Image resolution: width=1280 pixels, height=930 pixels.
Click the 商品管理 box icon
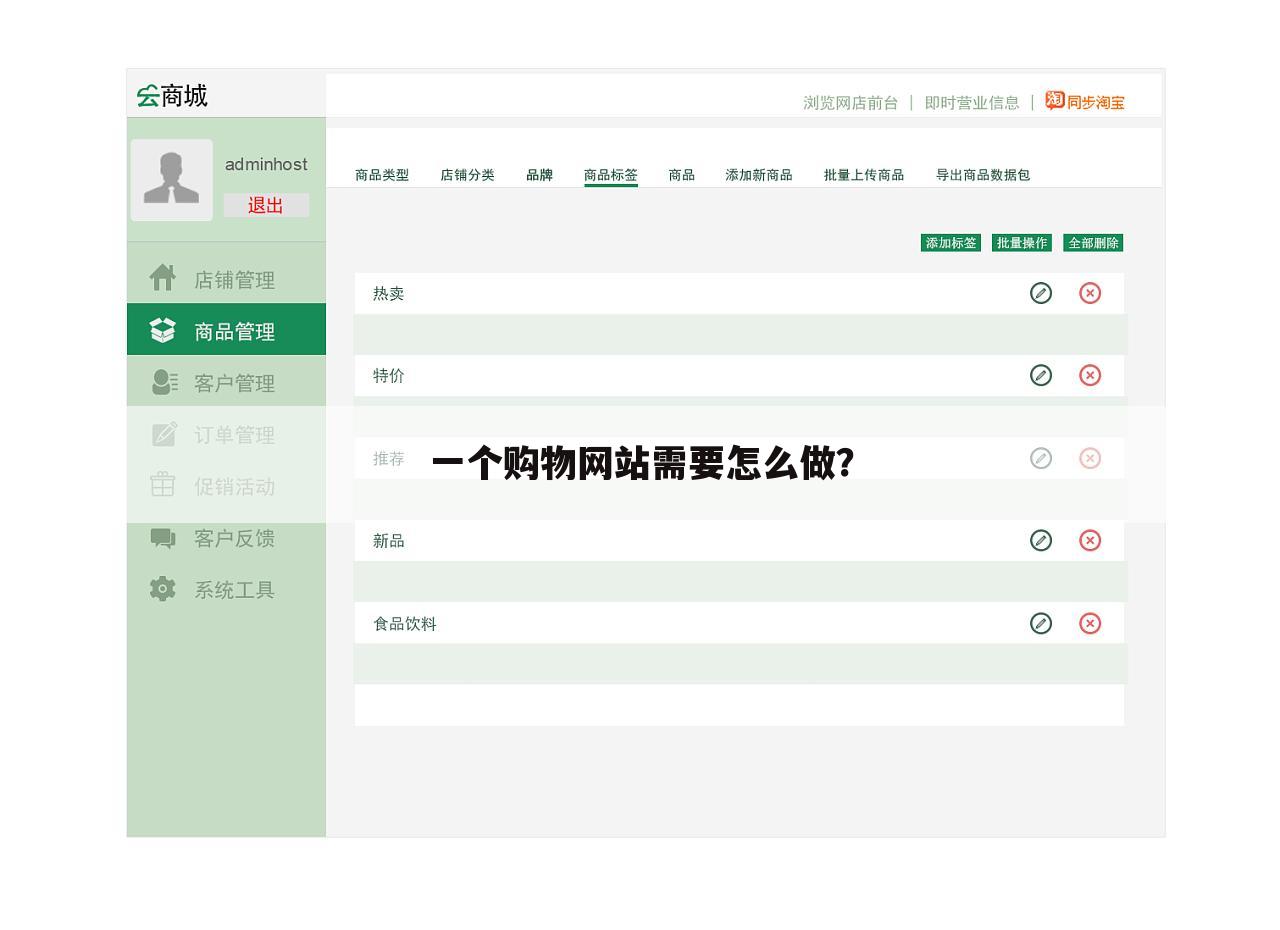click(163, 330)
